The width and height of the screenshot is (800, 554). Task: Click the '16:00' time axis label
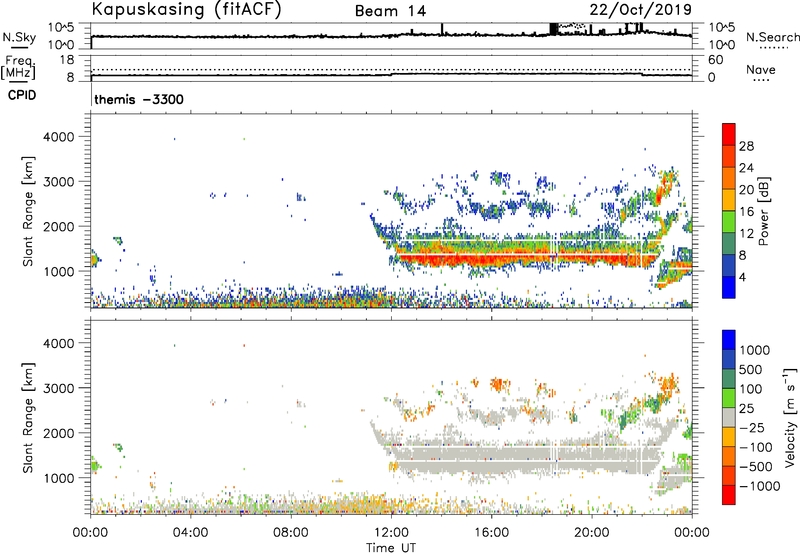[491, 533]
